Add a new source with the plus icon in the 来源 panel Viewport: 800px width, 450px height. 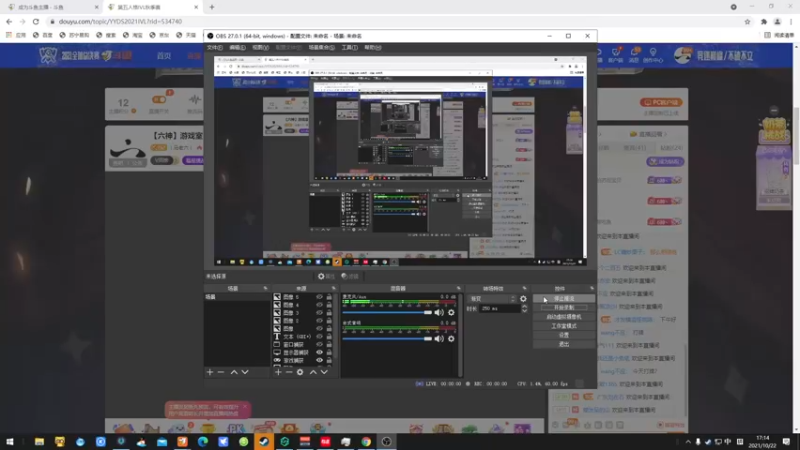pos(278,372)
